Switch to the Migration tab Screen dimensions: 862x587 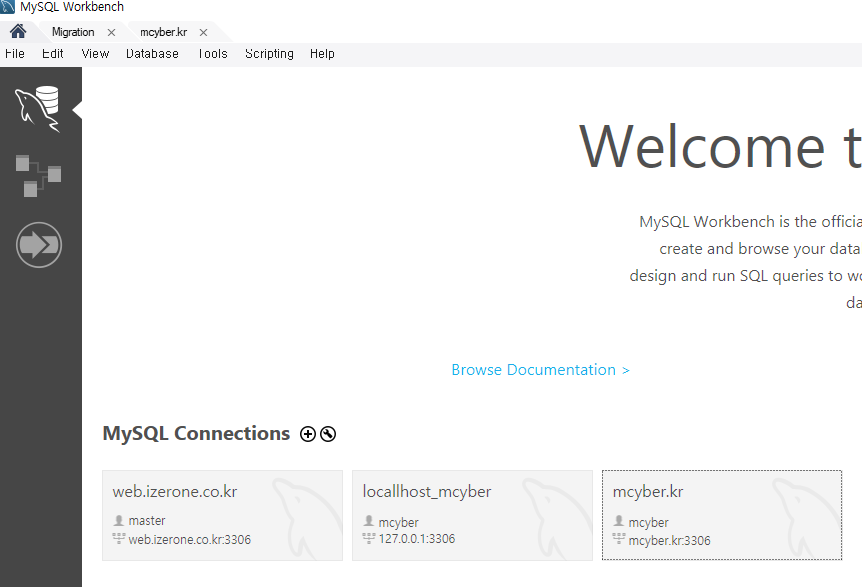[73, 32]
